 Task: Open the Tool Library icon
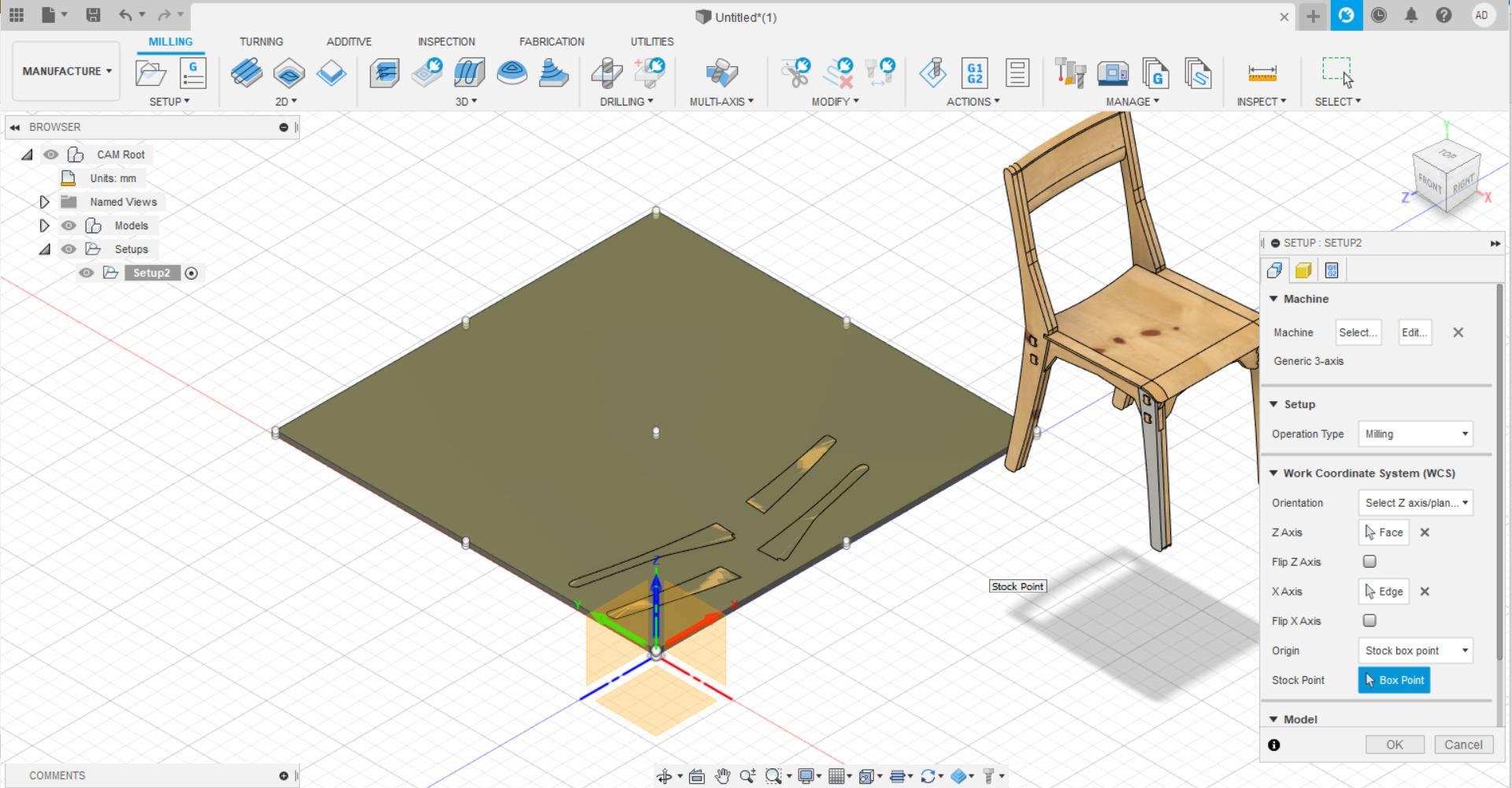coord(1070,73)
